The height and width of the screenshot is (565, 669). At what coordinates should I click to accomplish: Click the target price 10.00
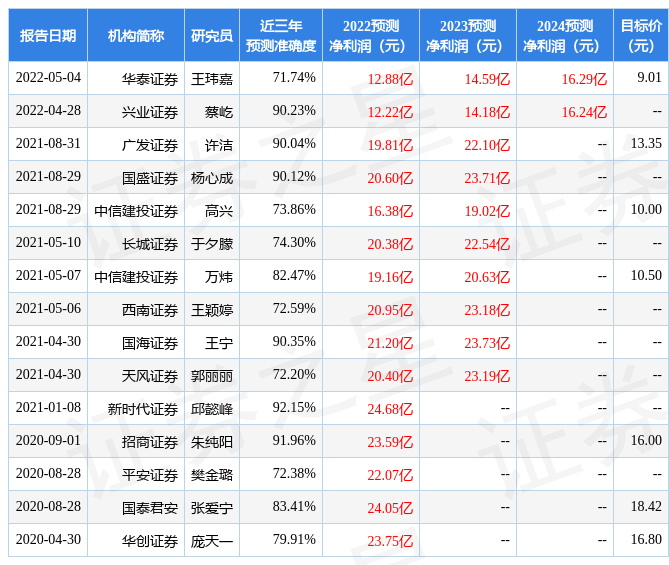[646, 210]
